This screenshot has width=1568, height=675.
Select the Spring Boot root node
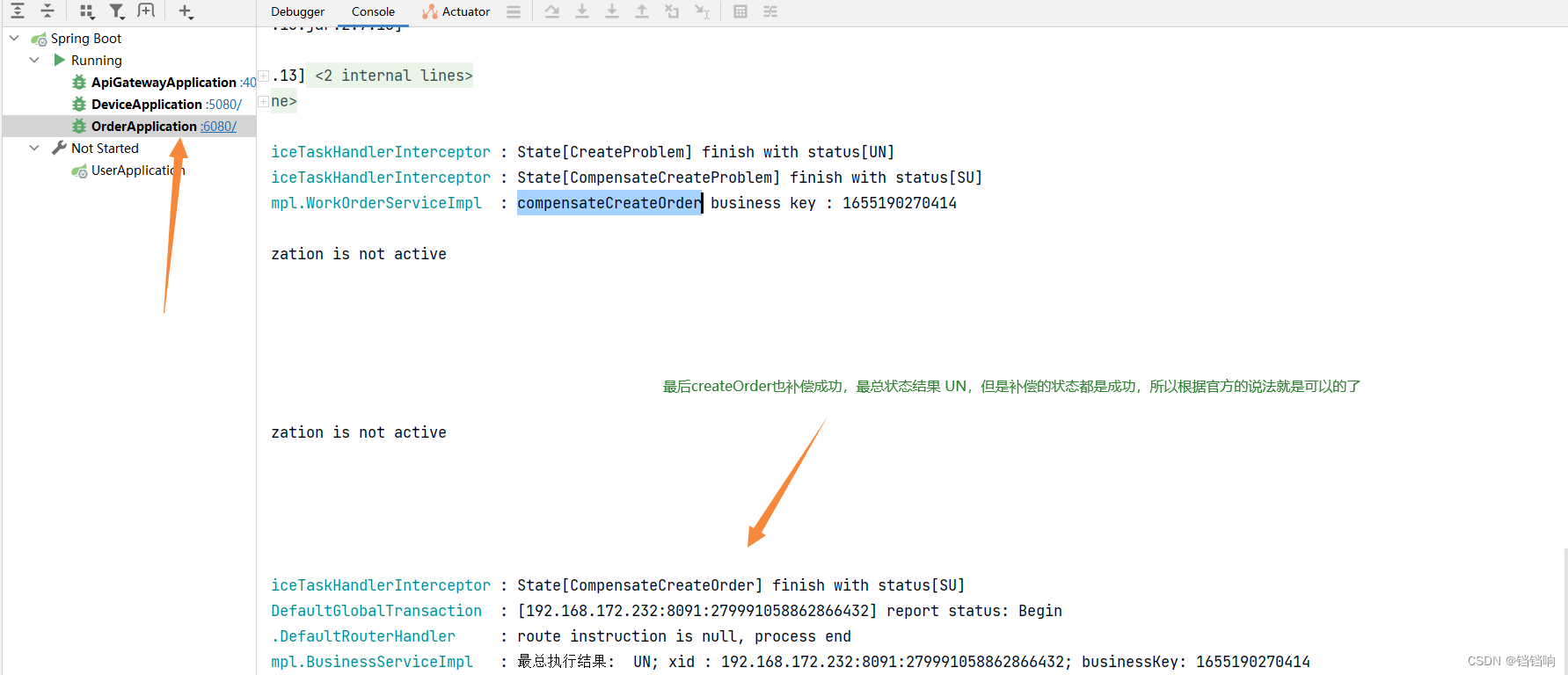(x=86, y=39)
